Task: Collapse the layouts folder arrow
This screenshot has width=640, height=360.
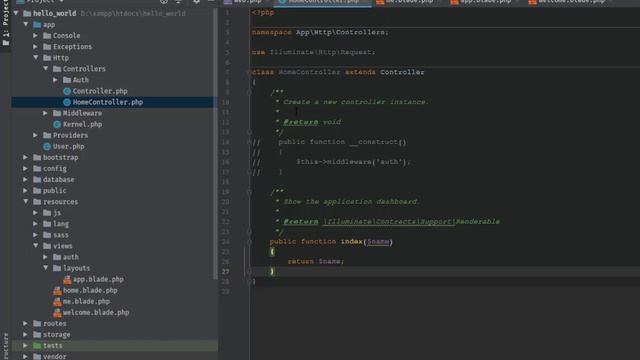Action: 46,268
